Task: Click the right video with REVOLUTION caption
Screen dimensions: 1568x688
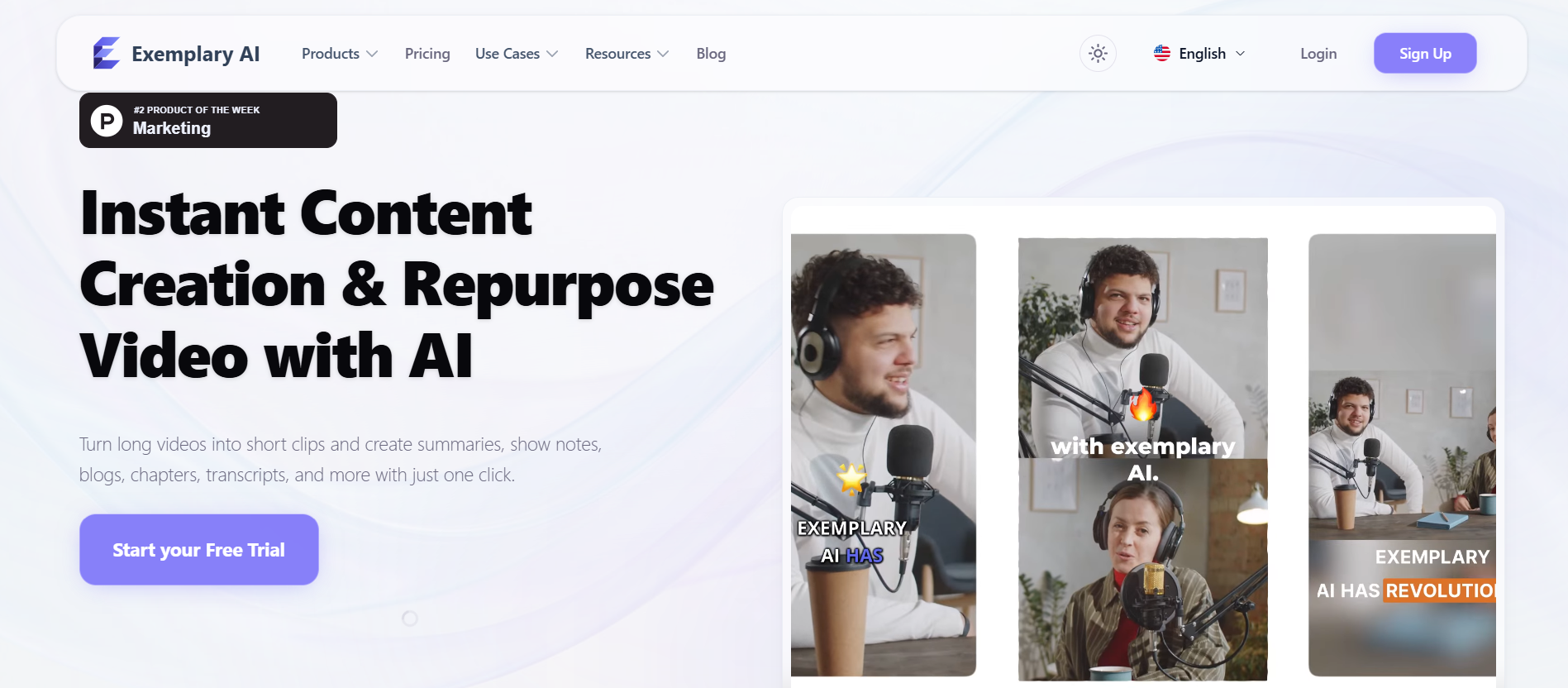Action: 1402,455
